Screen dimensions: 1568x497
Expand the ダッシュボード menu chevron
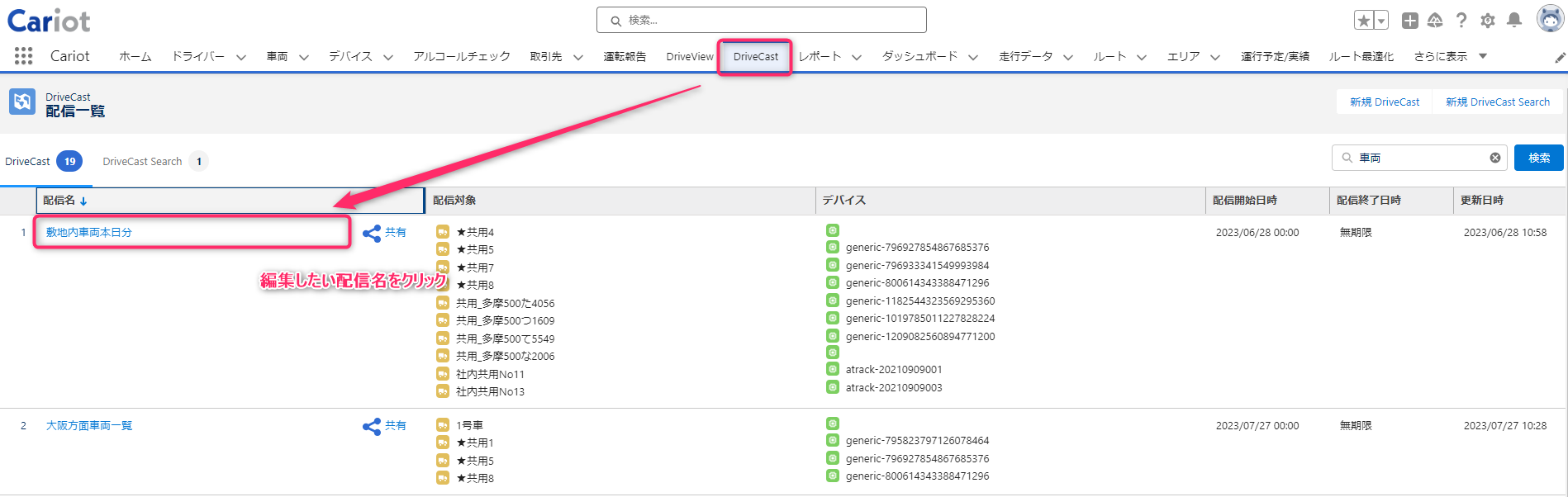click(973, 57)
